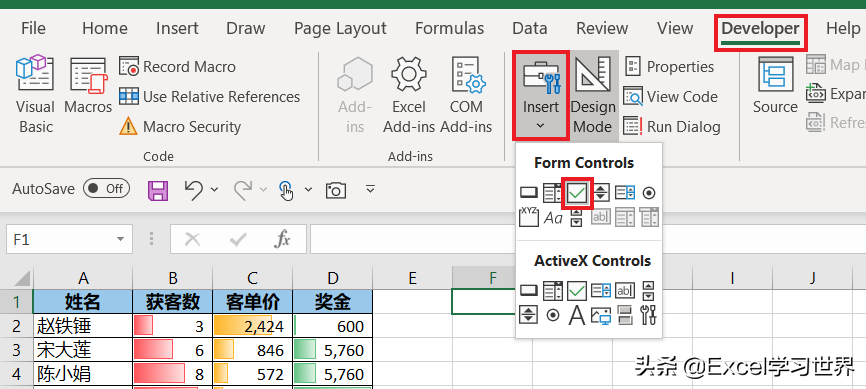Switch to the Formulas tab

[450, 28]
